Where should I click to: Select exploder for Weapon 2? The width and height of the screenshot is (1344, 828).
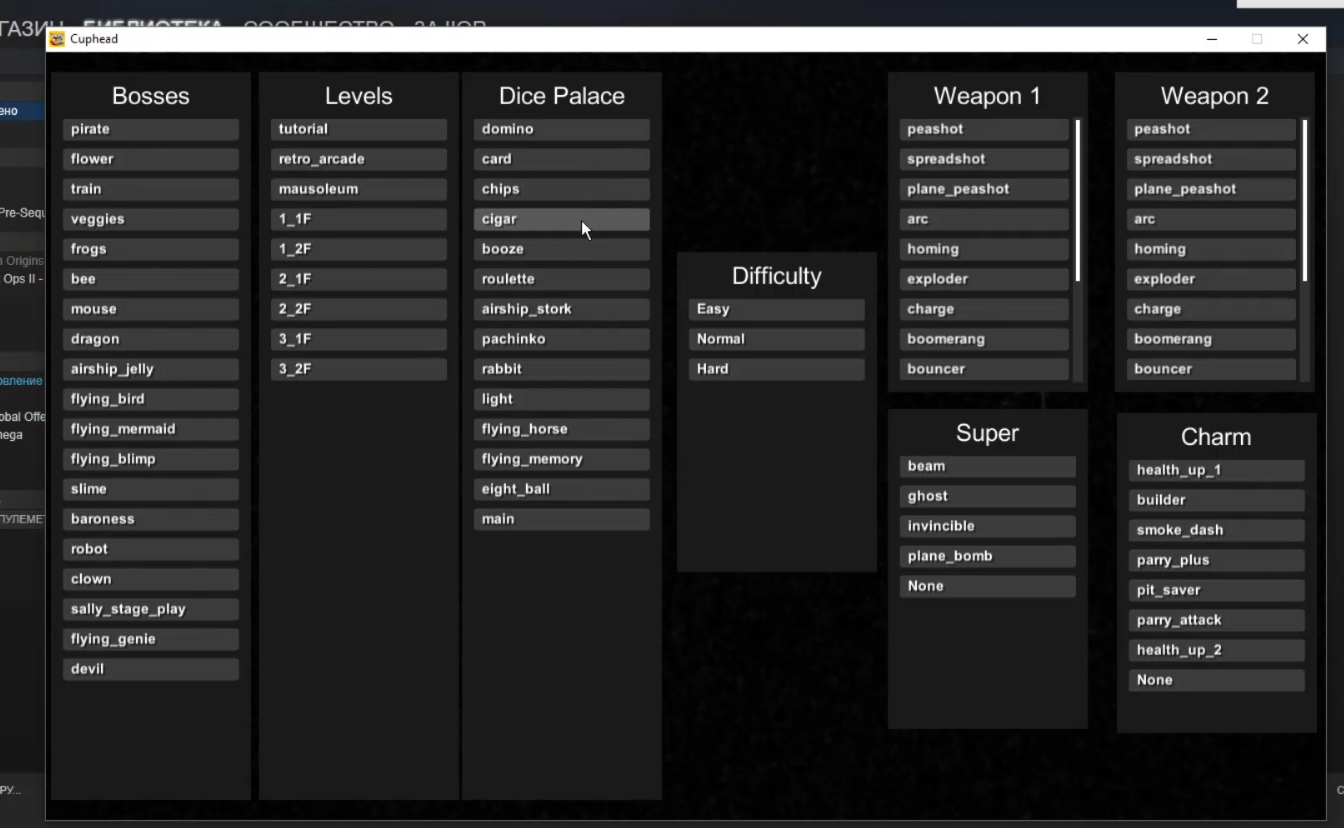tap(1211, 280)
